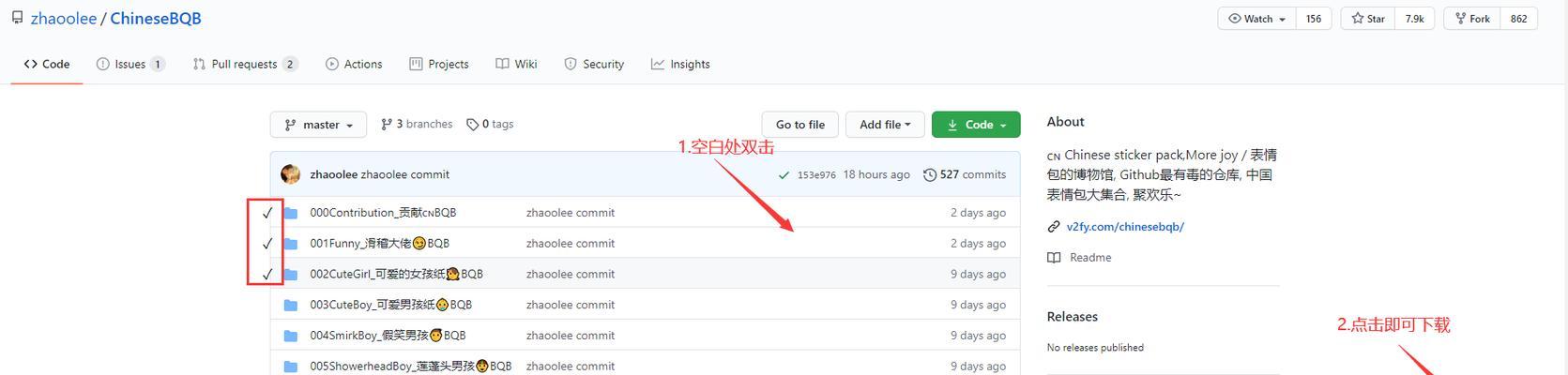This screenshot has height=375, width=1568.
Task: Open the Security tab
Action: point(594,64)
